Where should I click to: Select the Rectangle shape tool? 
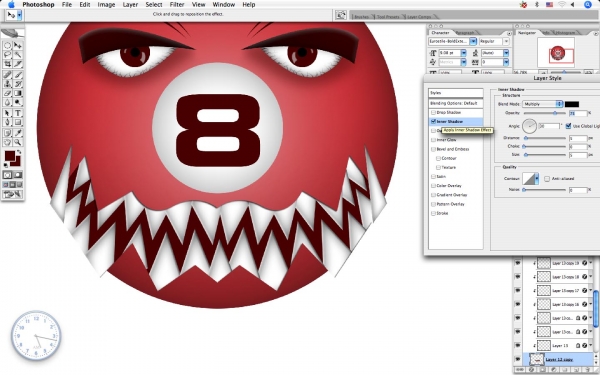coord(18,122)
